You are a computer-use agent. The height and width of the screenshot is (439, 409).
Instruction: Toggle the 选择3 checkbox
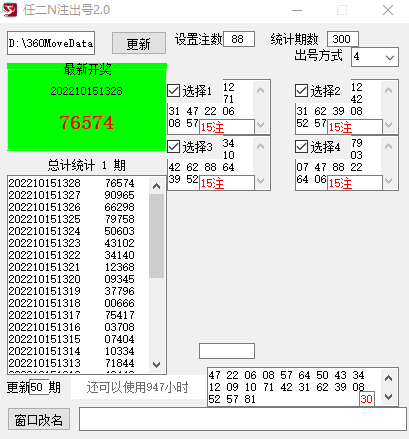pos(173,147)
